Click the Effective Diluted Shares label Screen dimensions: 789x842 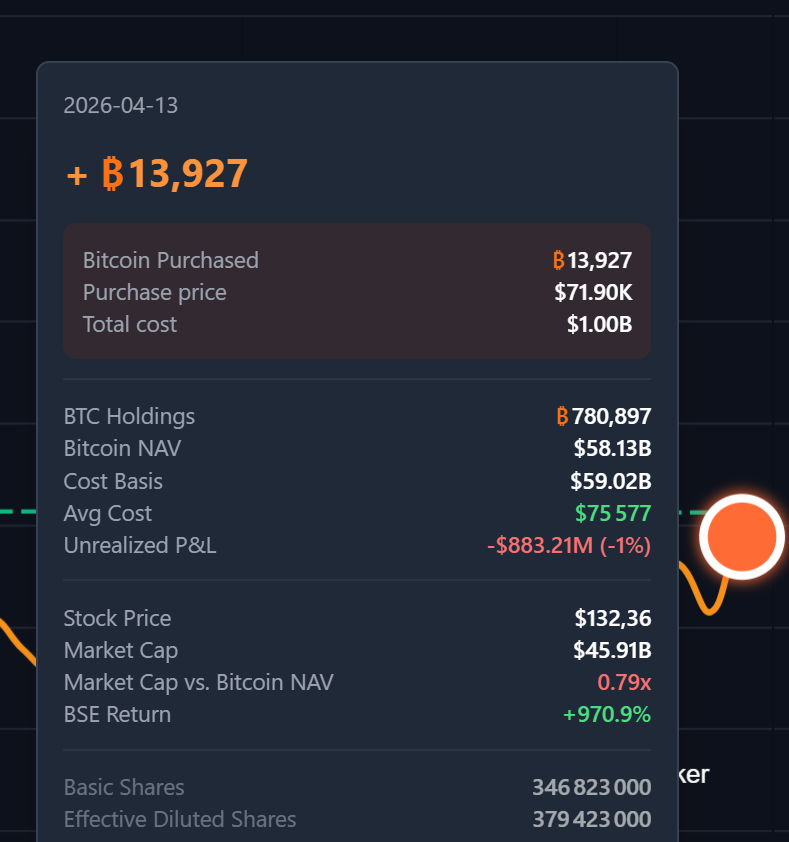(180, 820)
